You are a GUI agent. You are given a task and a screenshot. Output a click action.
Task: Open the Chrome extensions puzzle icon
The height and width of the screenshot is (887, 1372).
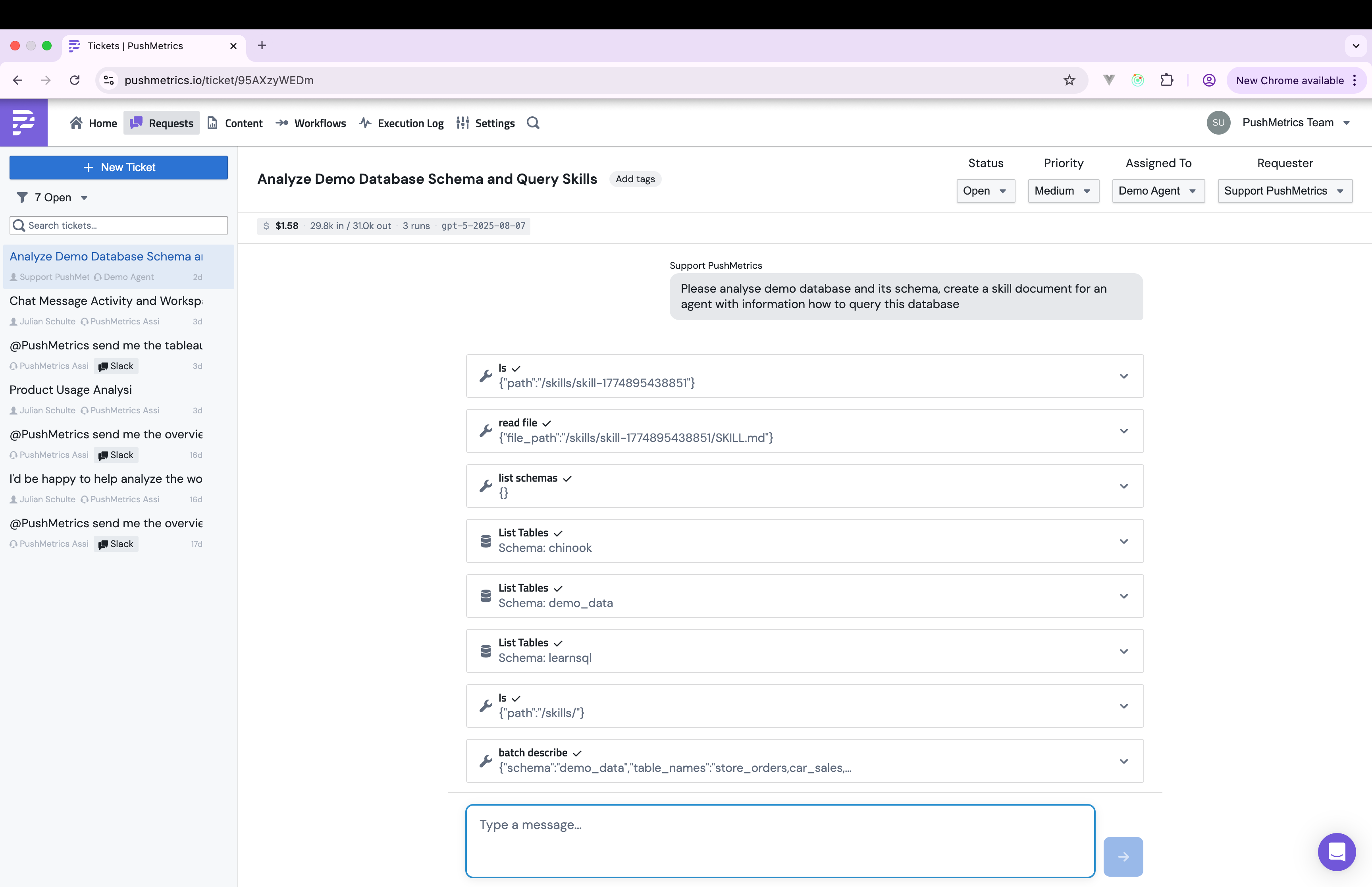coord(1167,80)
